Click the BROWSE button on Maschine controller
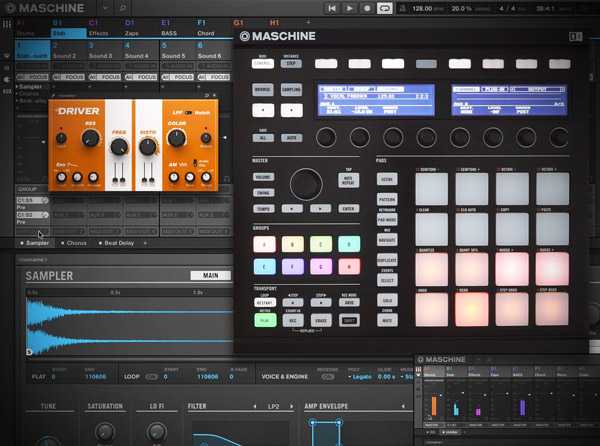600x446 pixels. click(263, 90)
